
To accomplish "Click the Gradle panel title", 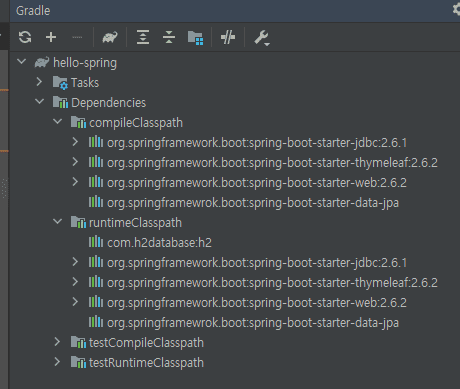I will pyautogui.click(x=33, y=11).
